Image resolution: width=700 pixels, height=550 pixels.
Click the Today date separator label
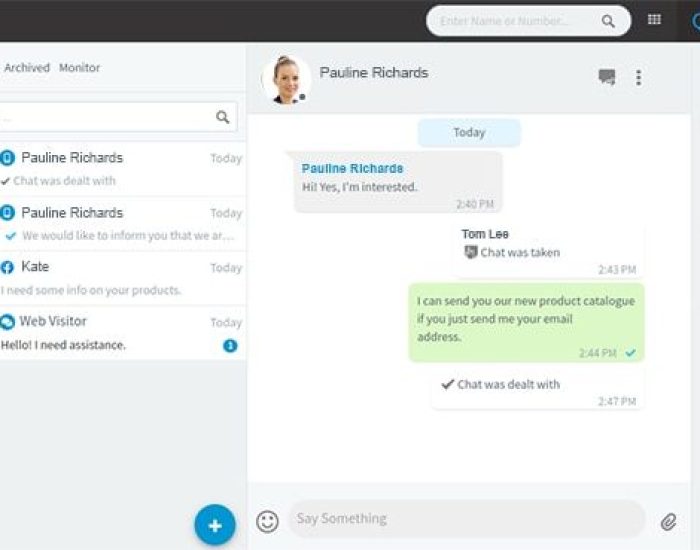469,133
